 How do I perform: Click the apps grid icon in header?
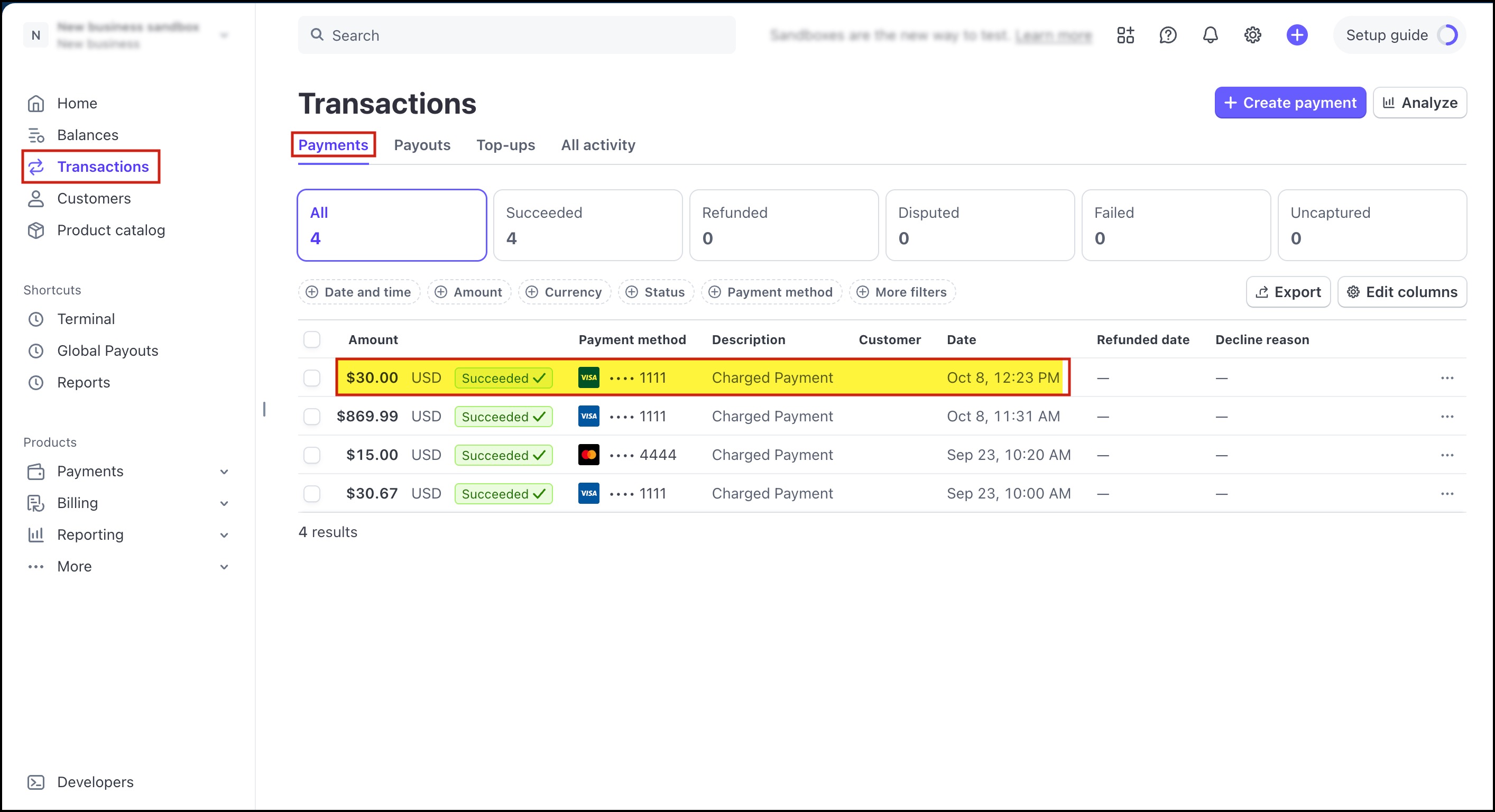(x=1125, y=35)
